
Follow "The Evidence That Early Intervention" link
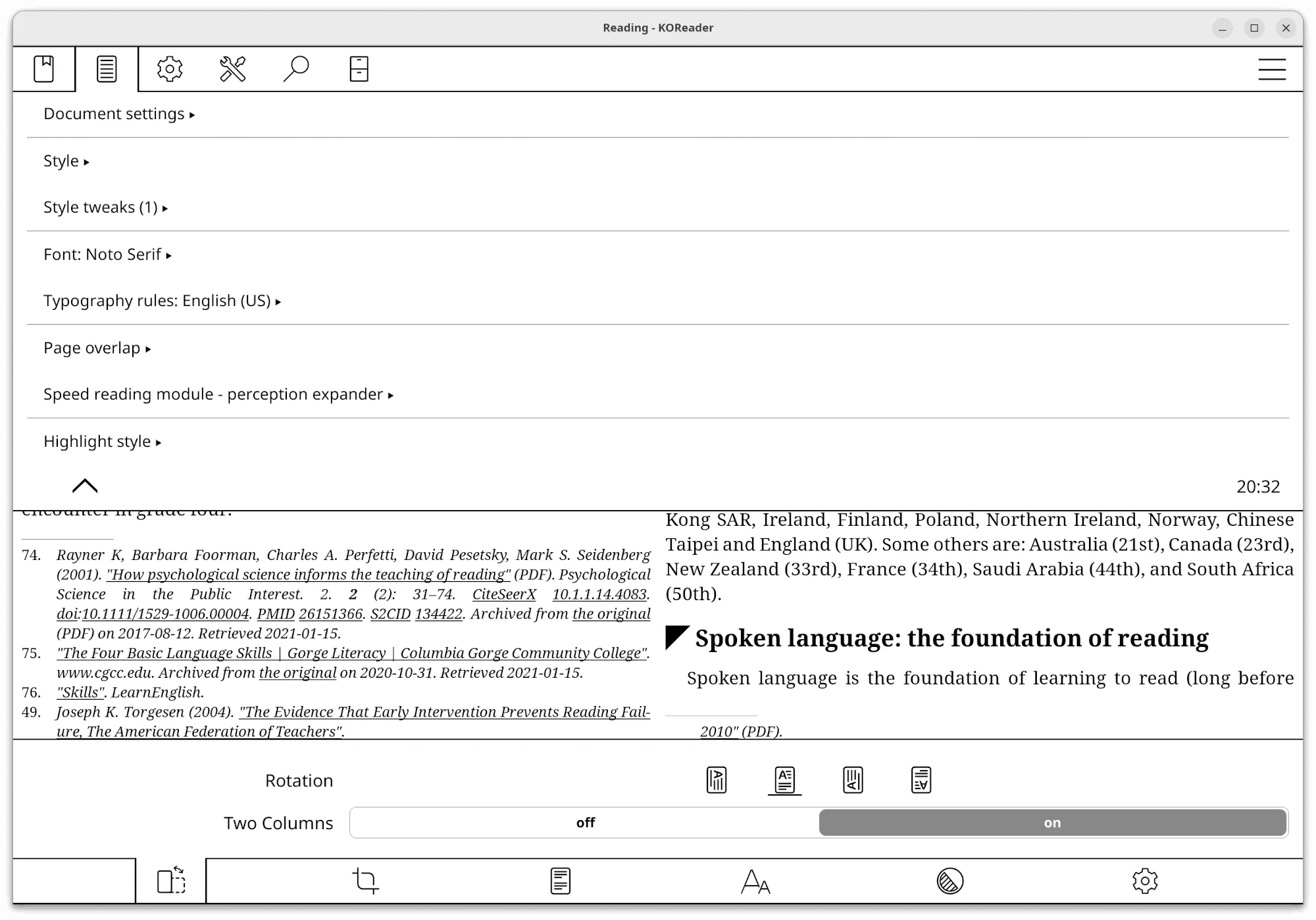coord(445,712)
